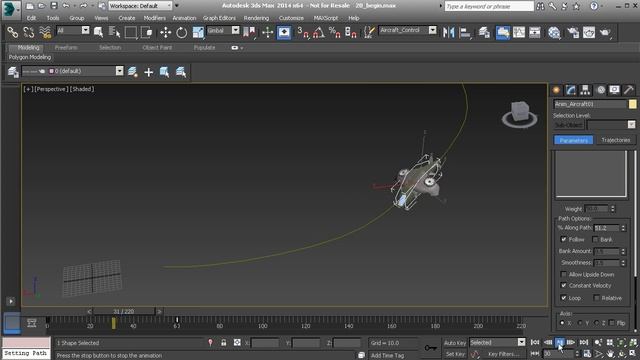Uncheck the Loop checkbox
This screenshot has width=640, height=360.
[x=563, y=298]
